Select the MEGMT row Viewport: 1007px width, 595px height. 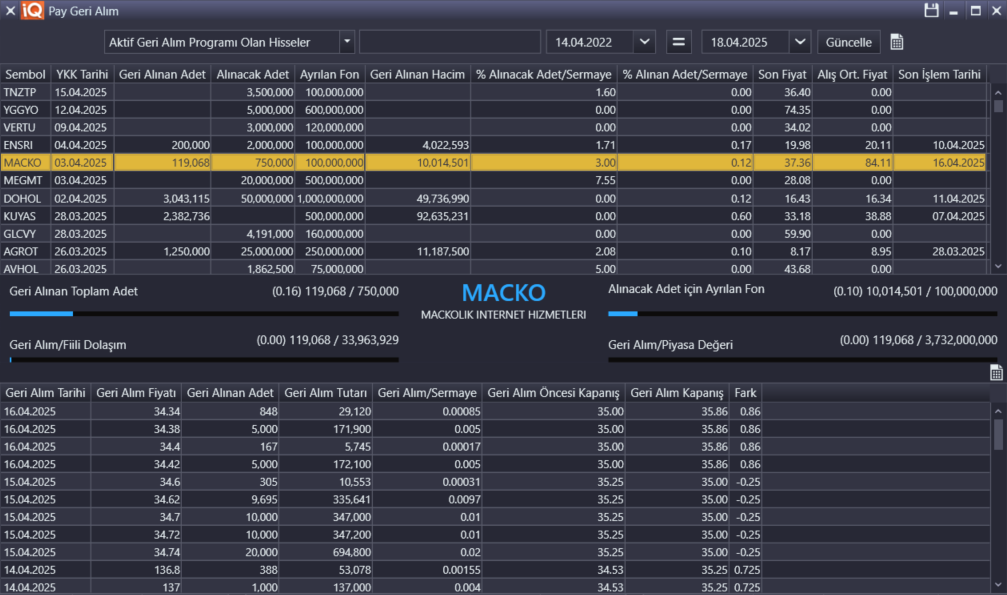point(493,181)
